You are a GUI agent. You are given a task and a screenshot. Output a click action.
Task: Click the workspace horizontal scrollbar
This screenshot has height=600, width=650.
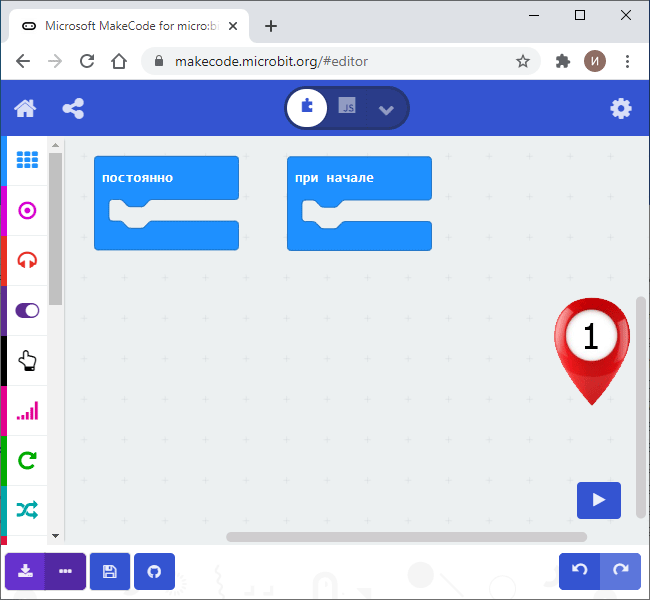coord(406,537)
